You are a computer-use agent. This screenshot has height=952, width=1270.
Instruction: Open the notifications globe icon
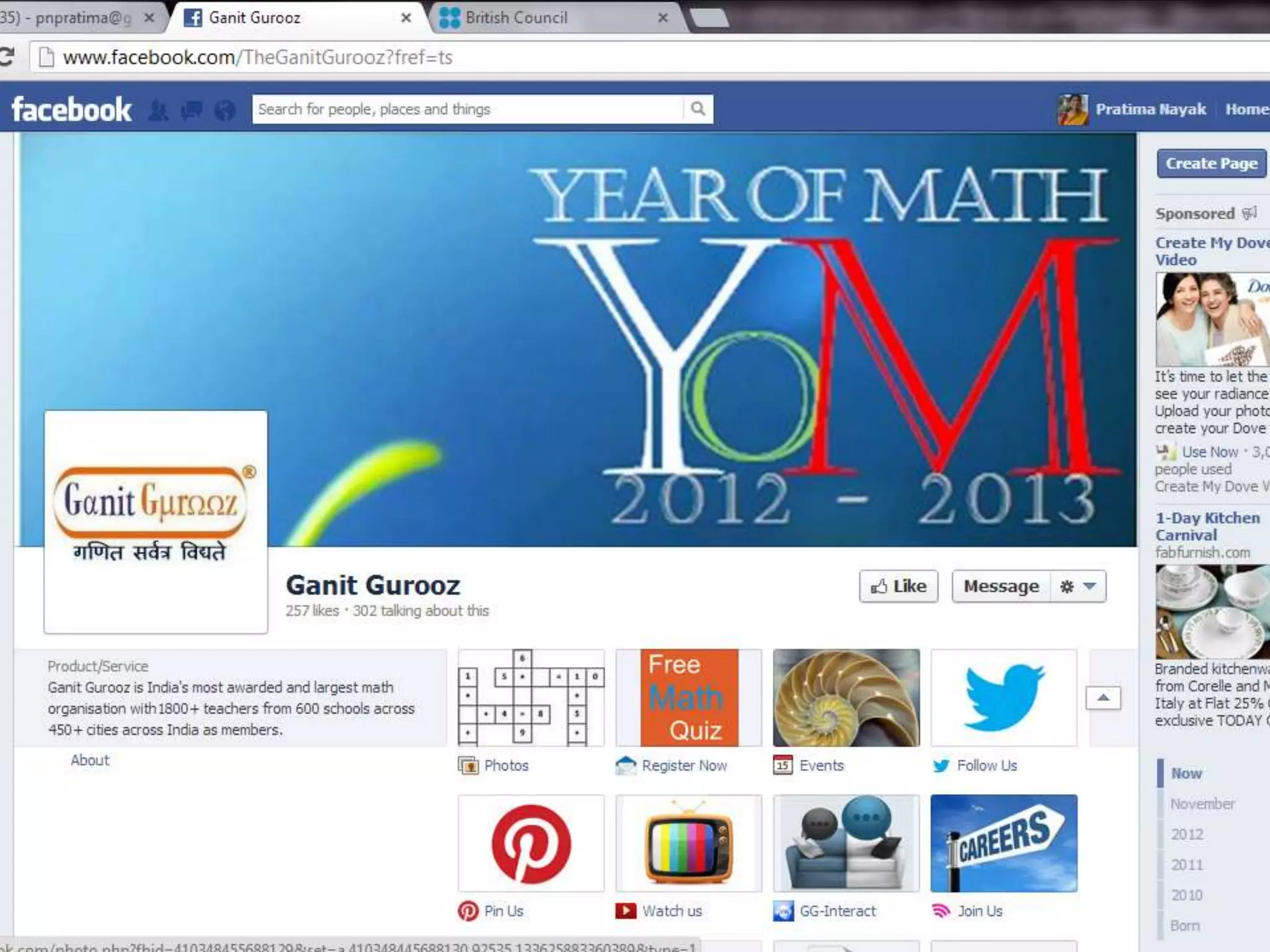pos(224,110)
